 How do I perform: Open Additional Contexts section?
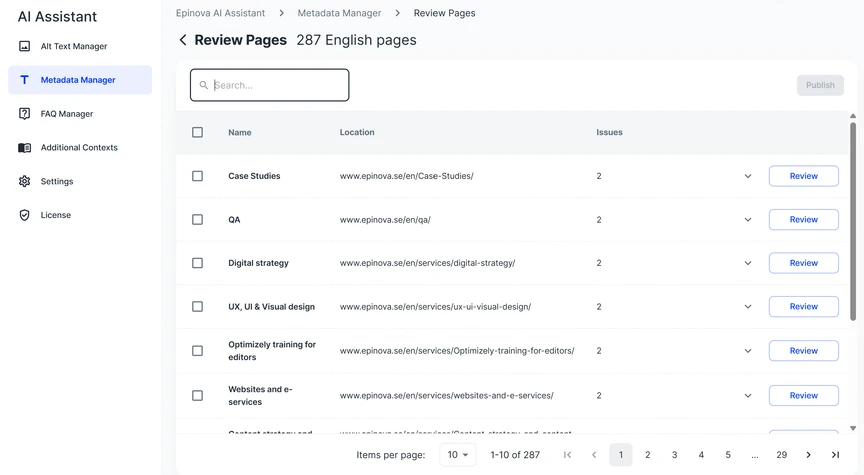click(x=80, y=148)
